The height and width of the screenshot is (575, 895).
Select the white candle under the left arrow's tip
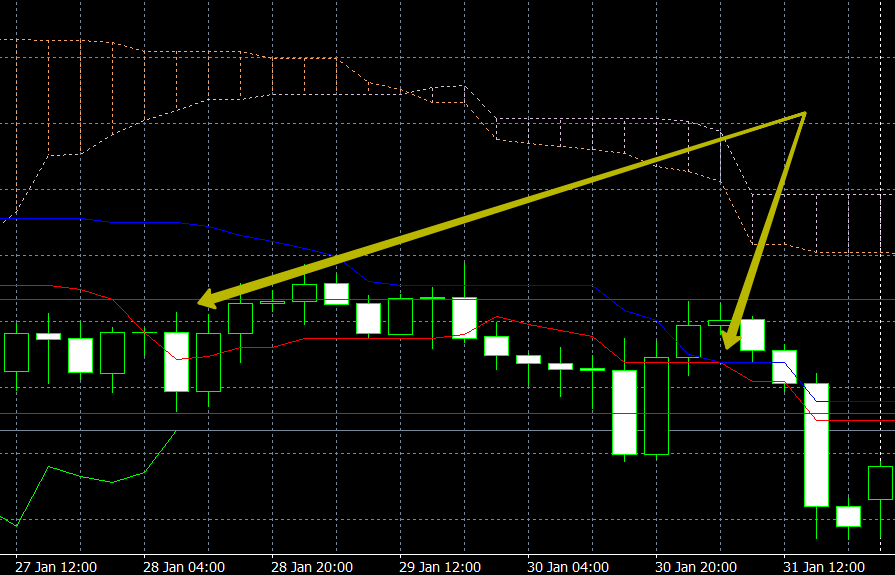point(177,361)
